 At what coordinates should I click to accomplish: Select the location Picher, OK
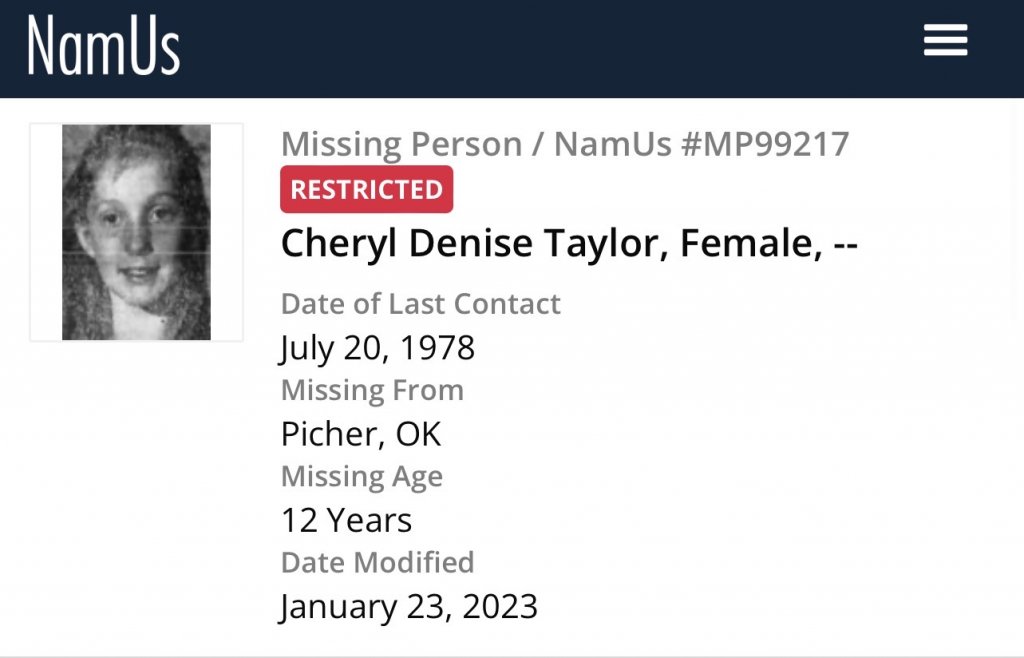(360, 434)
